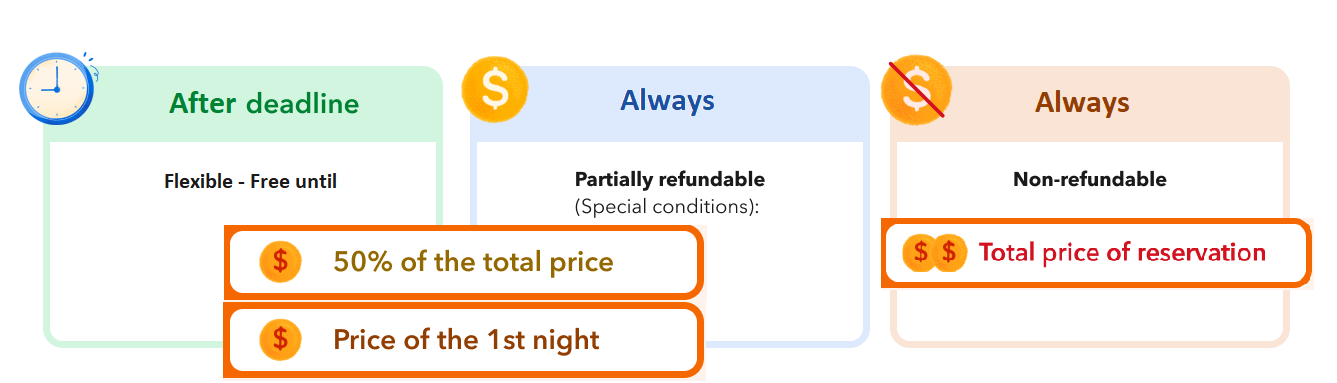
Task: Click the crossed-out dollar coin icon
Action: 915,88
